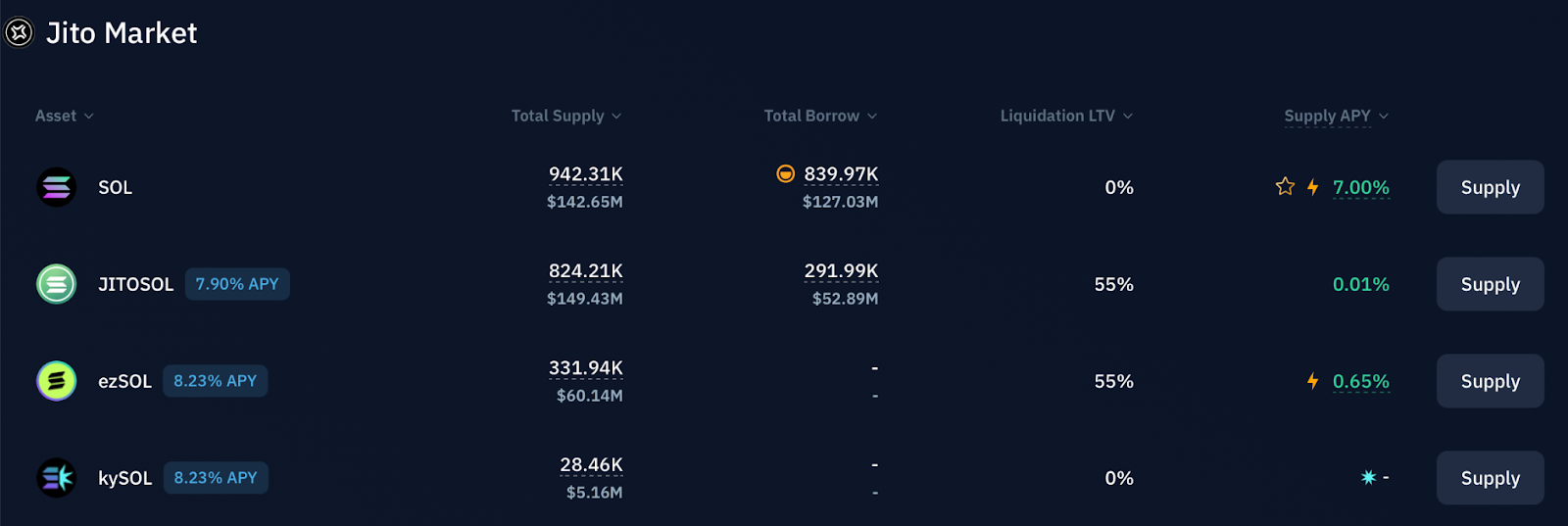1568x526 pixels.
Task: Click the $142.65M supply value
Action: pyautogui.click(x=585, y=202)
